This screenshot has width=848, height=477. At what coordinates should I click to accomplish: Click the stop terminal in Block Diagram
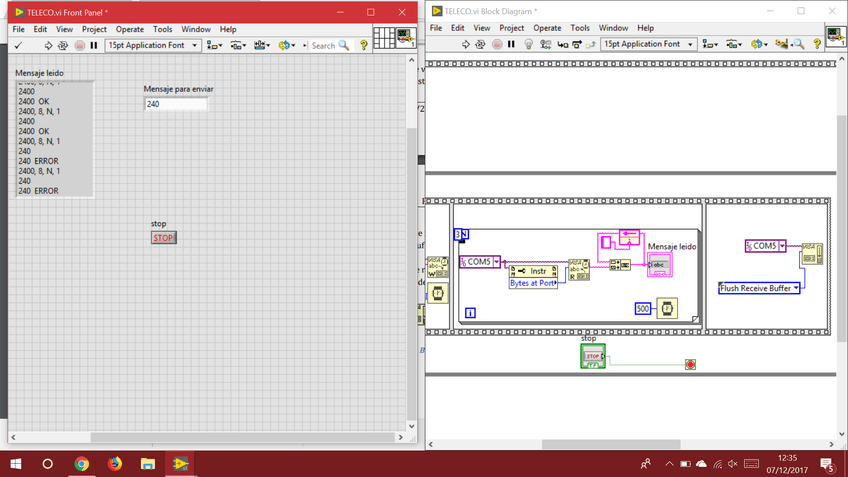(593, 356)
